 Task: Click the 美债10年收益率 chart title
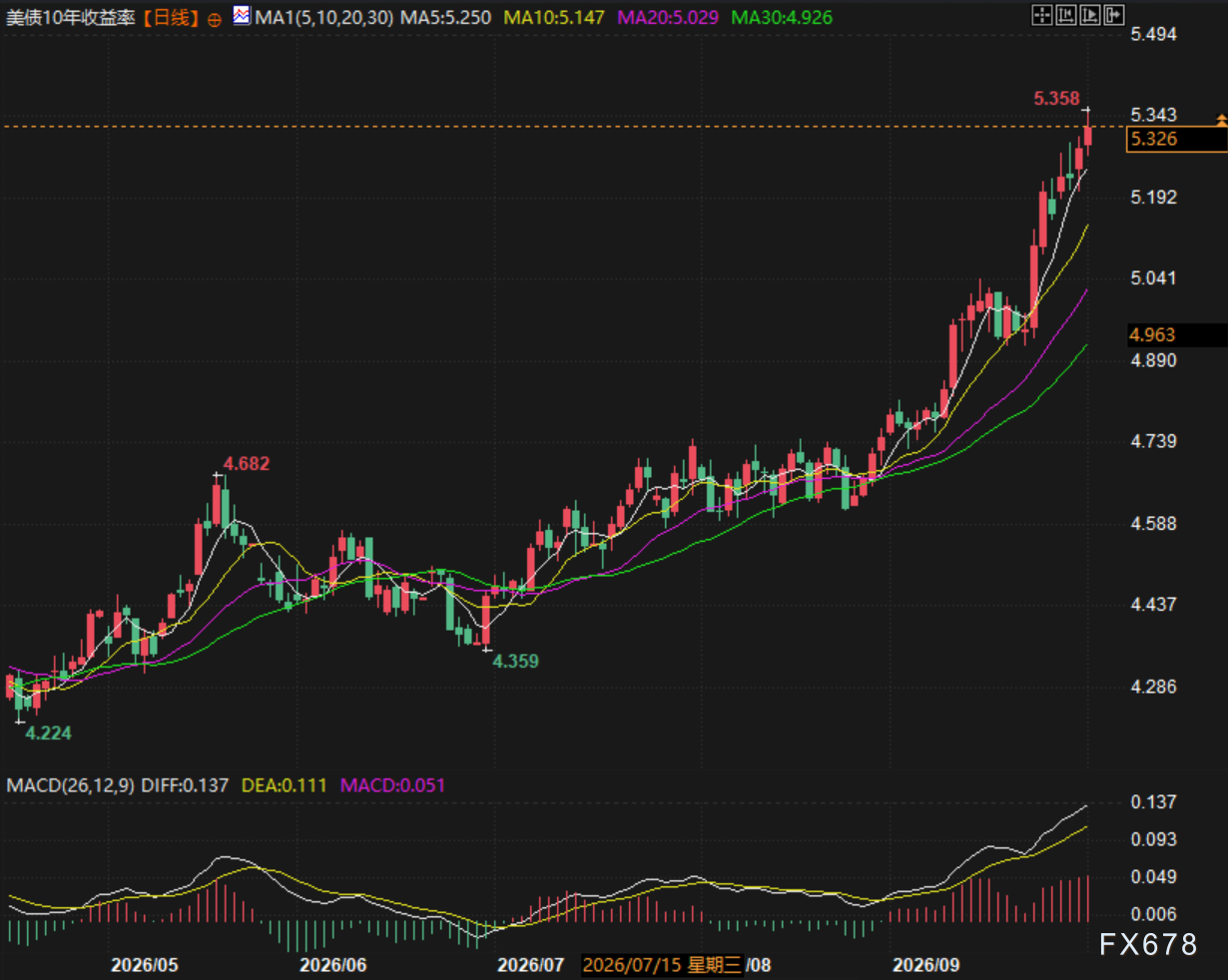pos(71,18)
